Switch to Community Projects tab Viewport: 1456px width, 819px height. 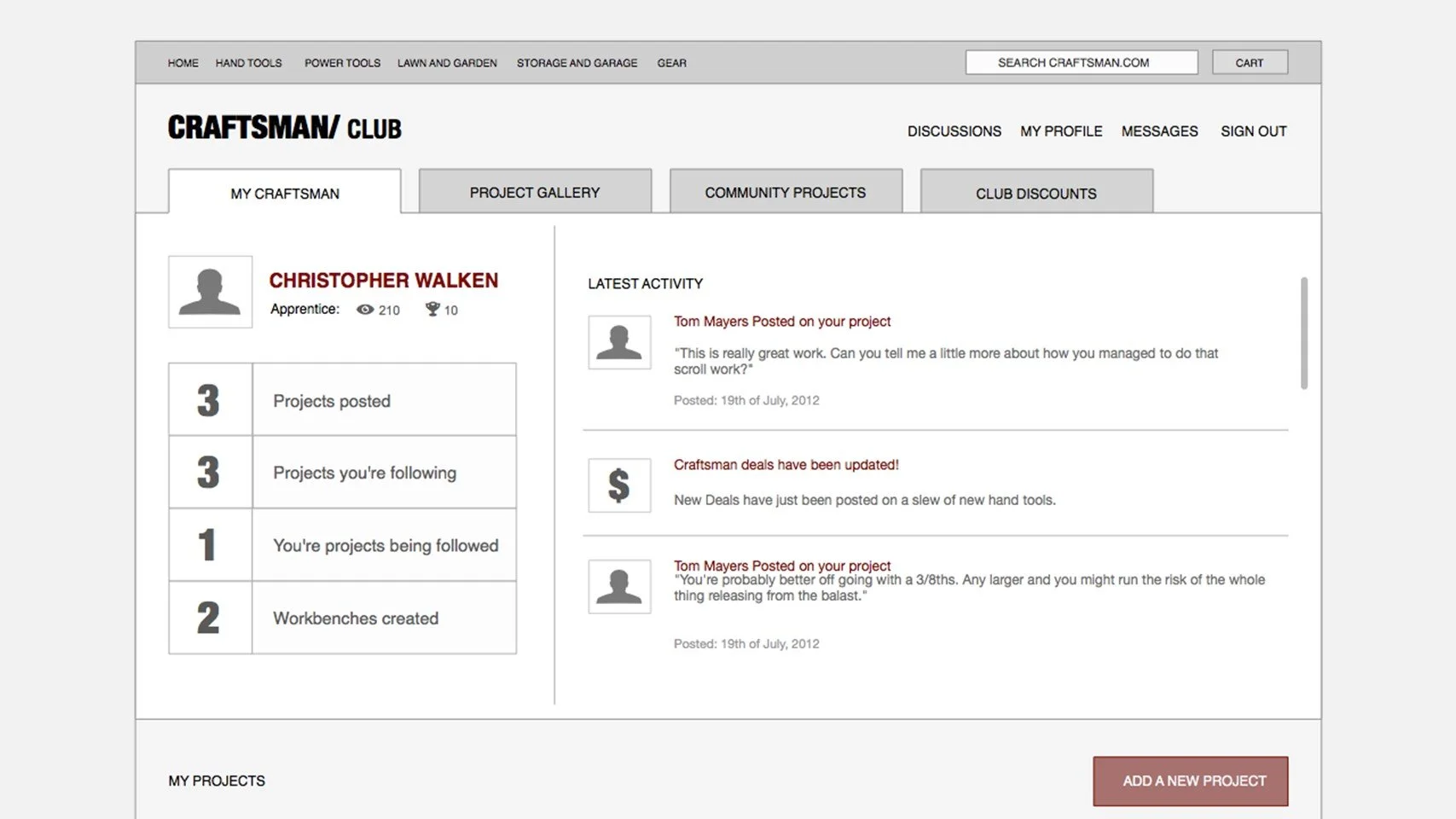pyautogui.click(x=786, y=191)
